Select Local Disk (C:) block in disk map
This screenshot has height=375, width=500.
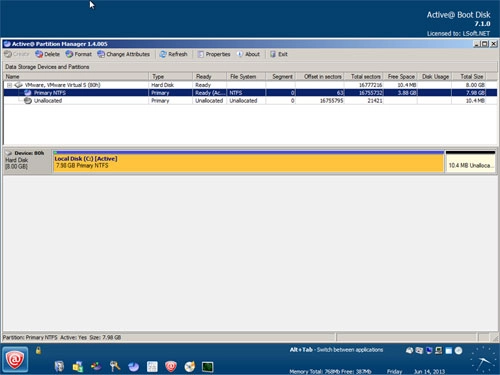coord(249,162)
